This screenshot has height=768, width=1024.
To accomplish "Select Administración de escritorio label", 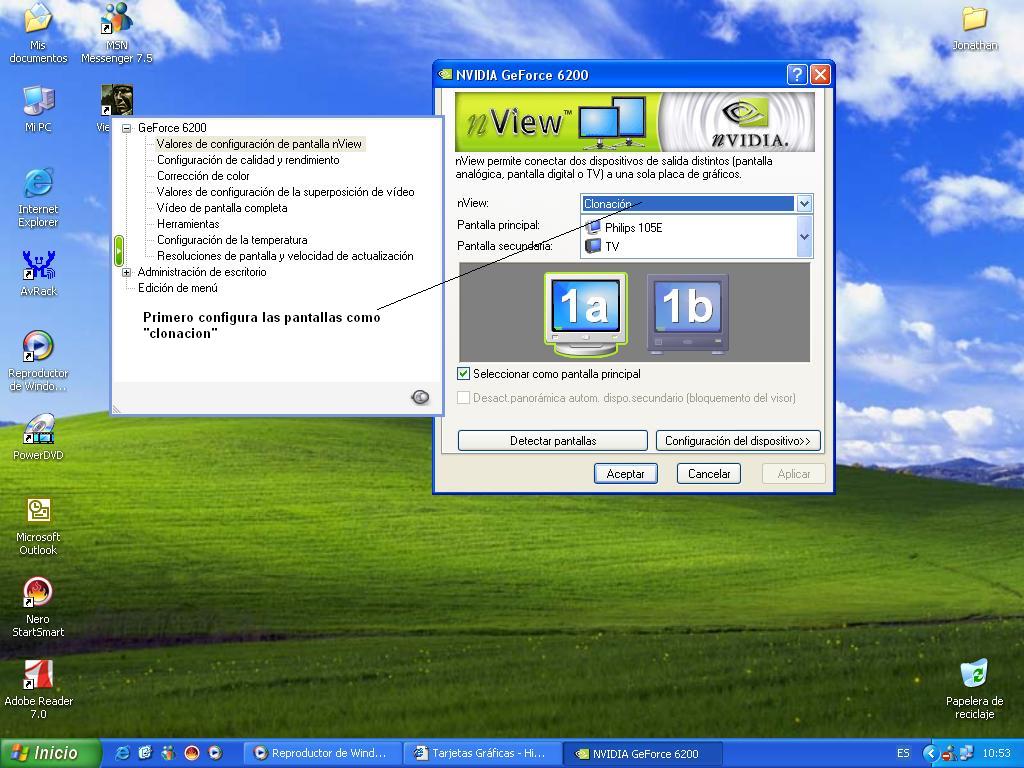I will coord(202,272).
